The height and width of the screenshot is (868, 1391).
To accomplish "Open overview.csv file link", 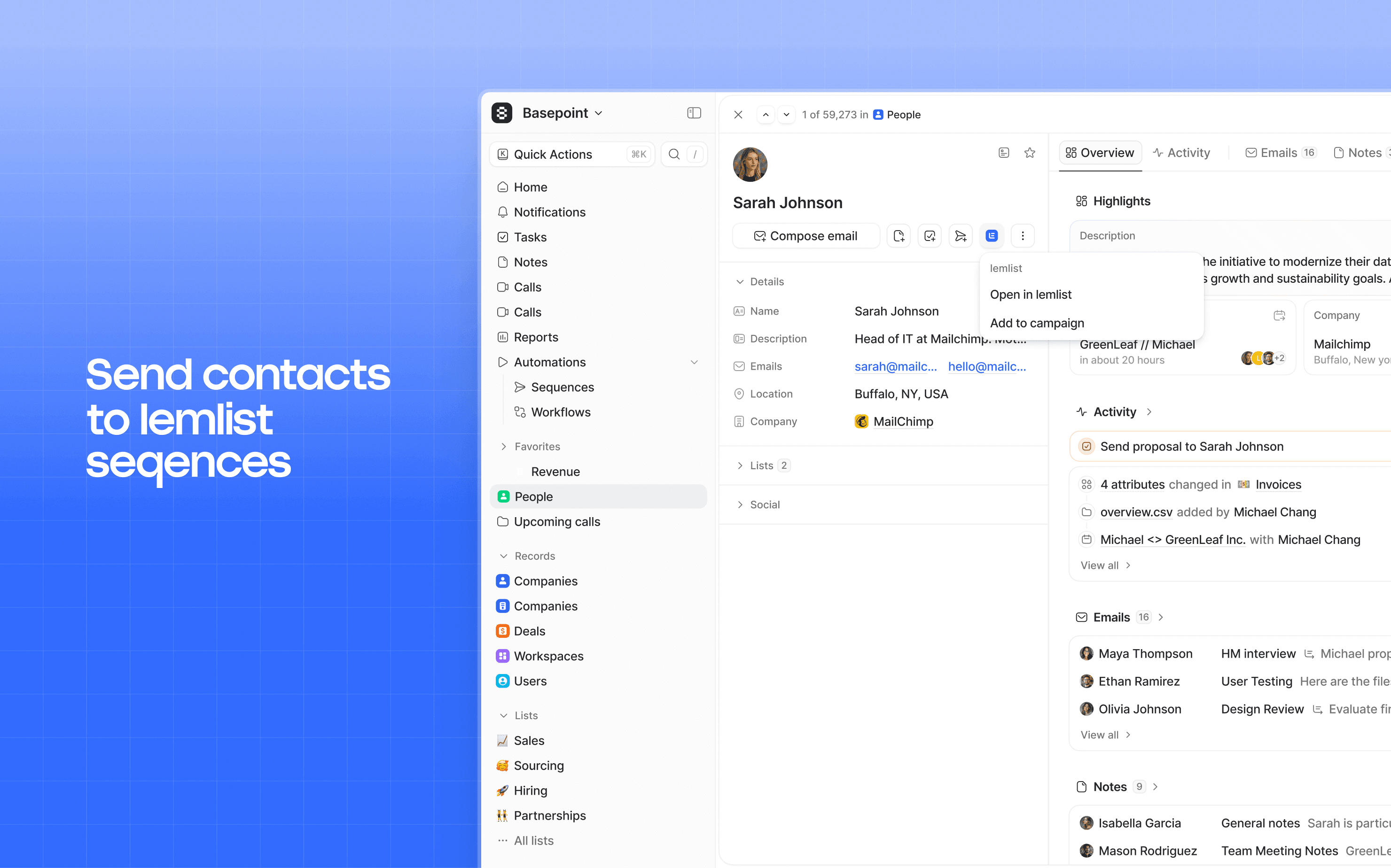I will click(x=1136, y=512).
